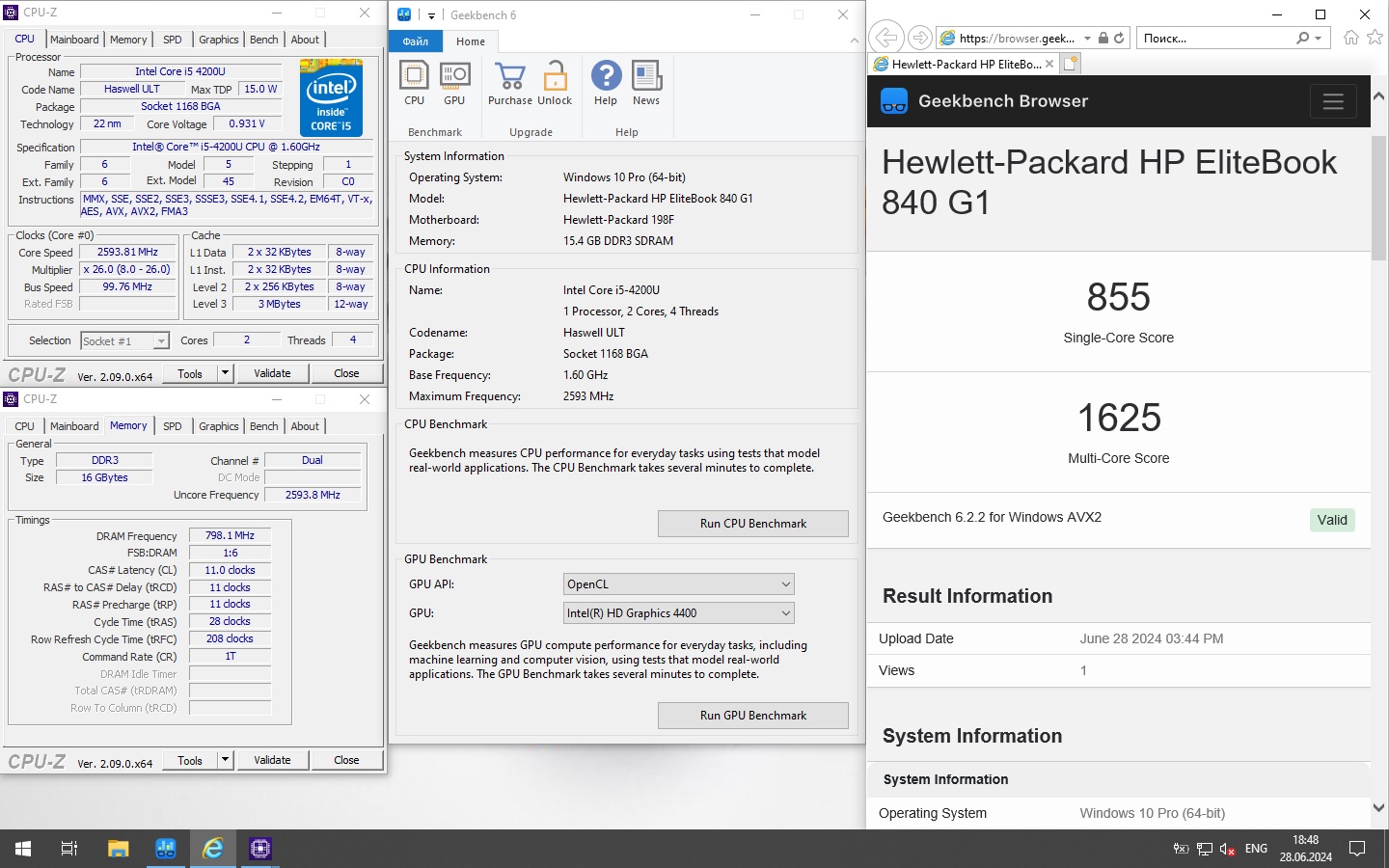The width and height of the screenshot is (1389, 868).
Task: Switch to Memory tab in top CPU-Z
Action: click(128, 40)
